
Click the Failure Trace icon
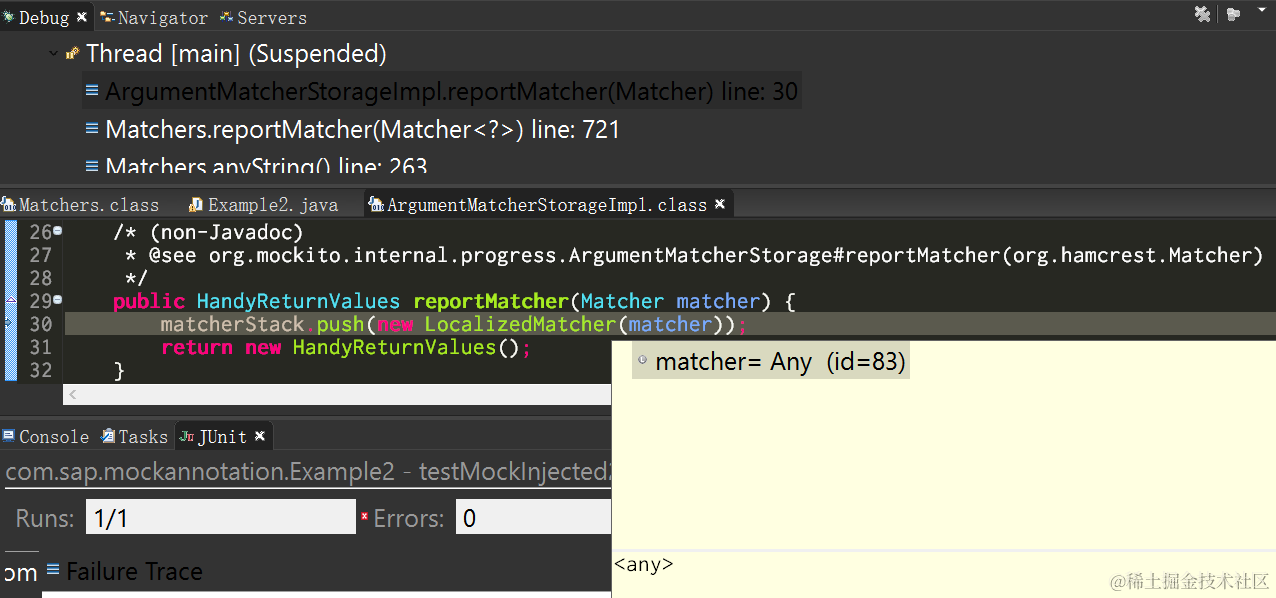coord(53,571)
